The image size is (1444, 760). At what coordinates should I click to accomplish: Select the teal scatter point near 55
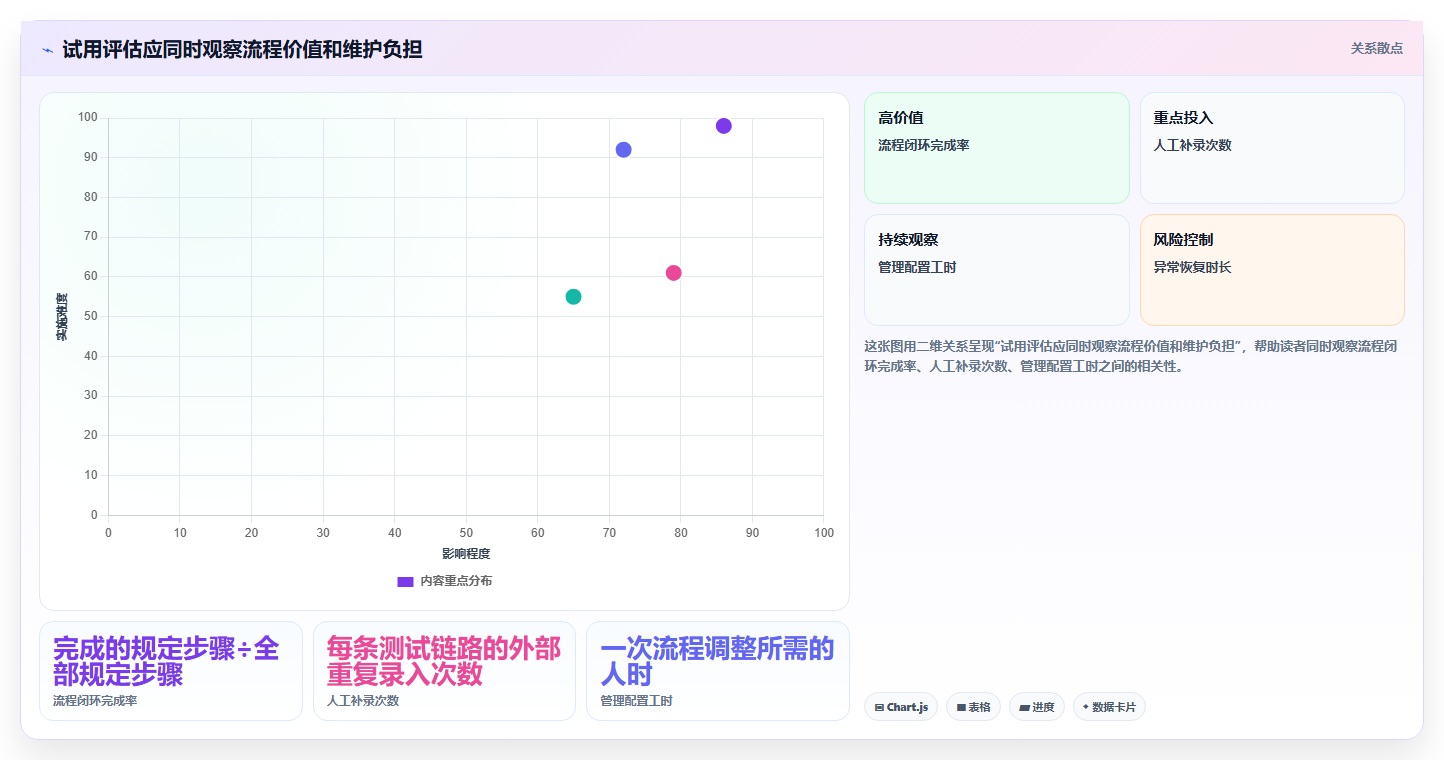click(573, 297)
